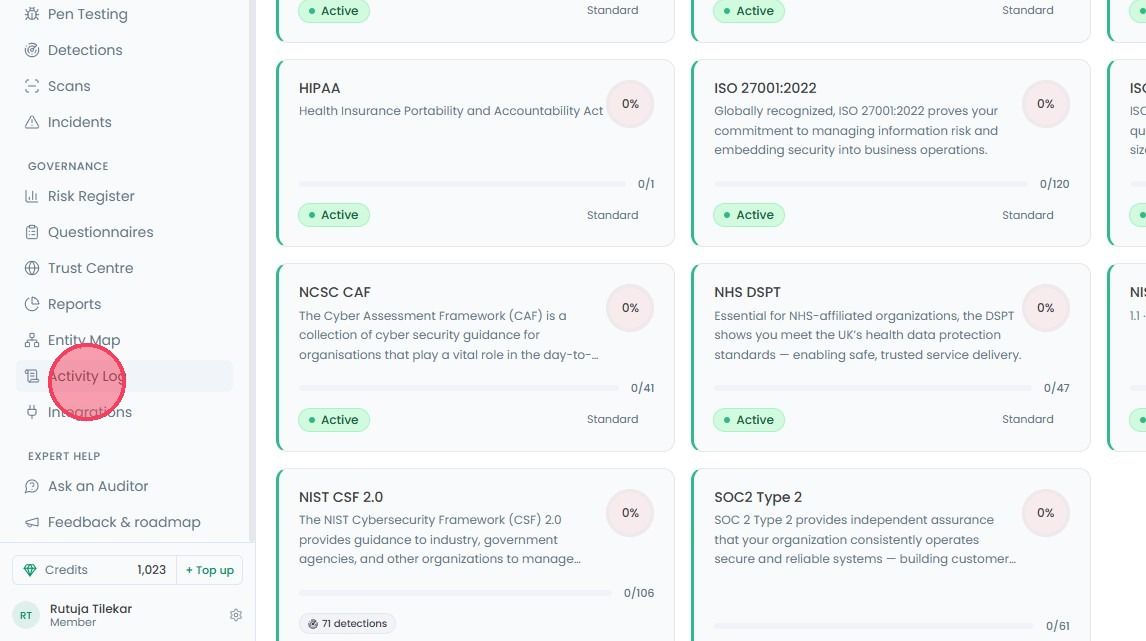Viewport: 1146px width, 641px height.
Task: Open Feedback & roadmap link
Action: tap(124, 522)
